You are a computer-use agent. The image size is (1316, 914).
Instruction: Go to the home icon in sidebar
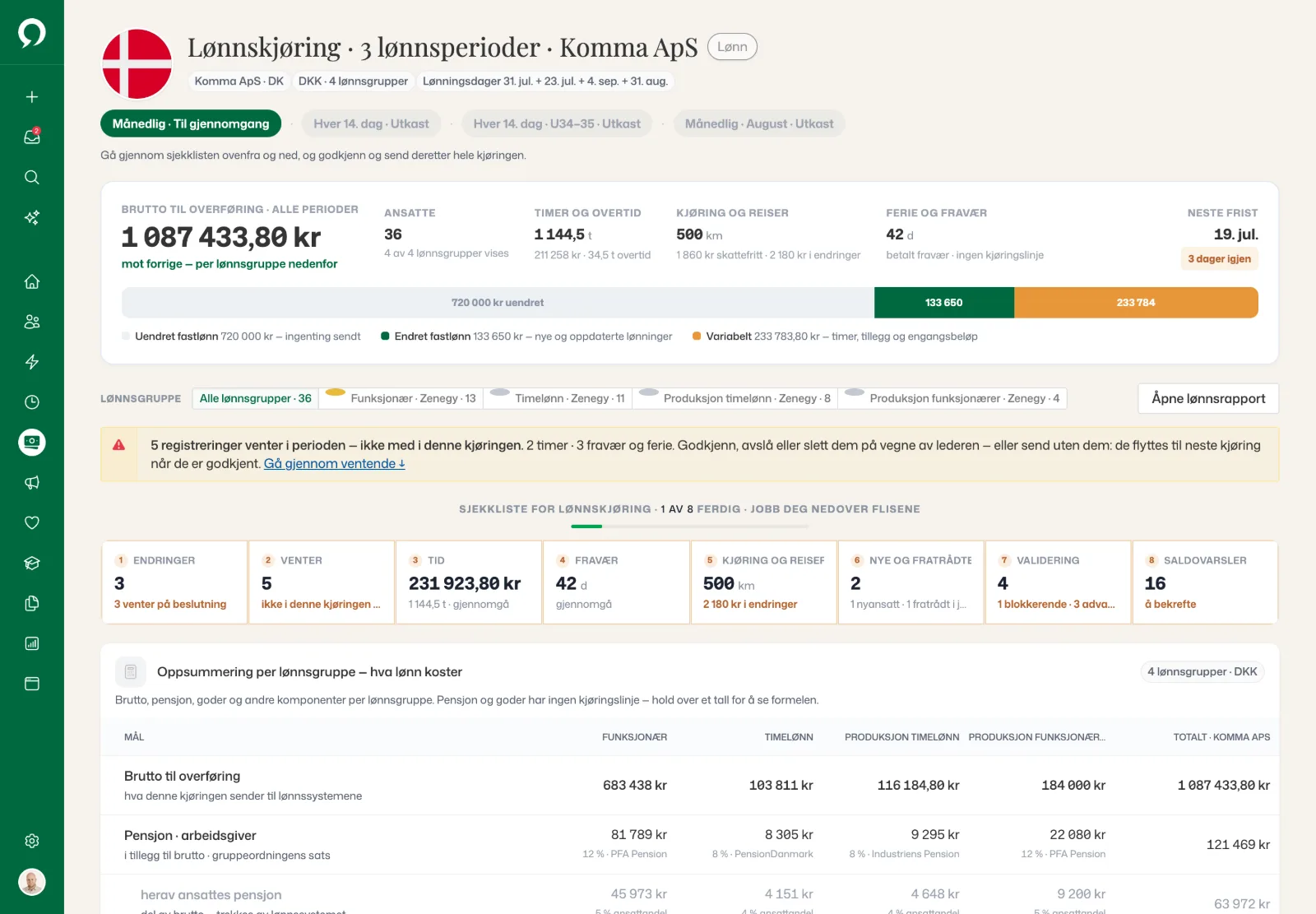coord(32,281)
